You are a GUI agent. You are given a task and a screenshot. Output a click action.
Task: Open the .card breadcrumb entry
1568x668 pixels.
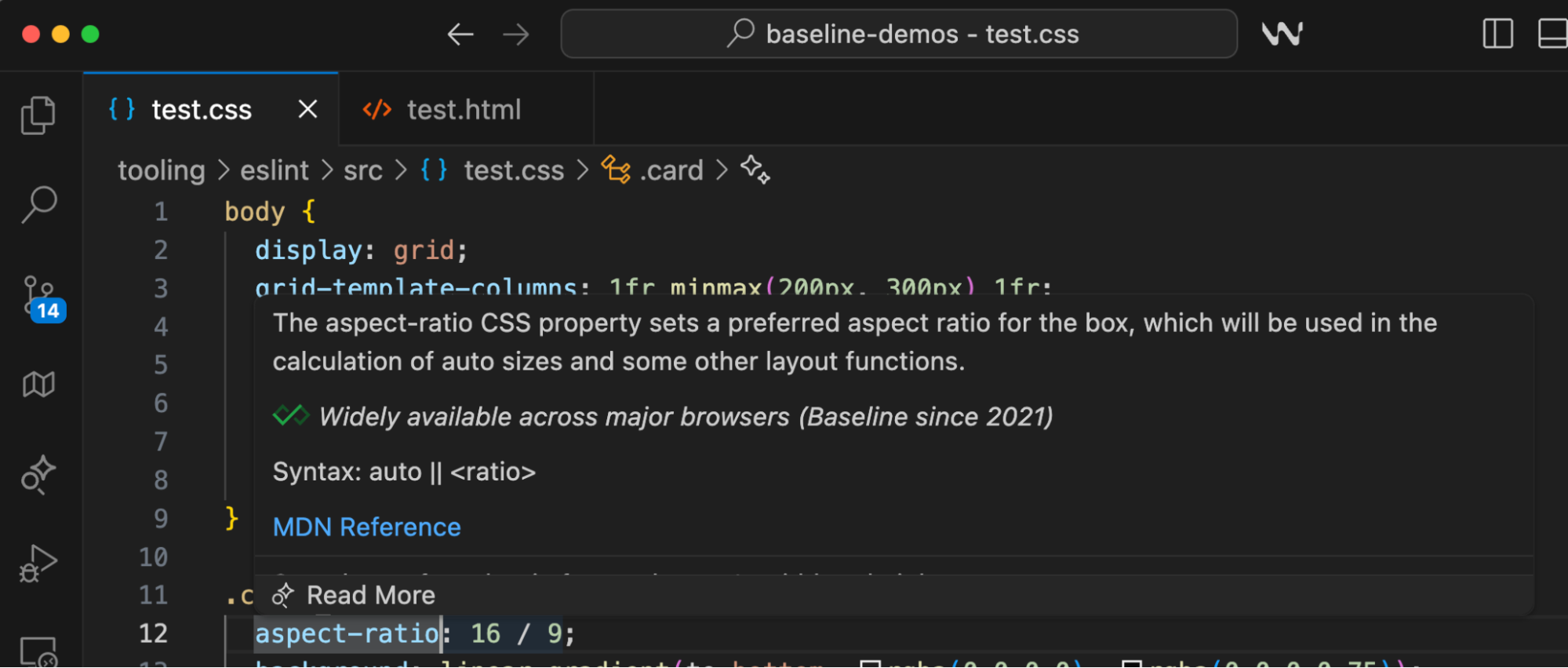coord(671,170)
